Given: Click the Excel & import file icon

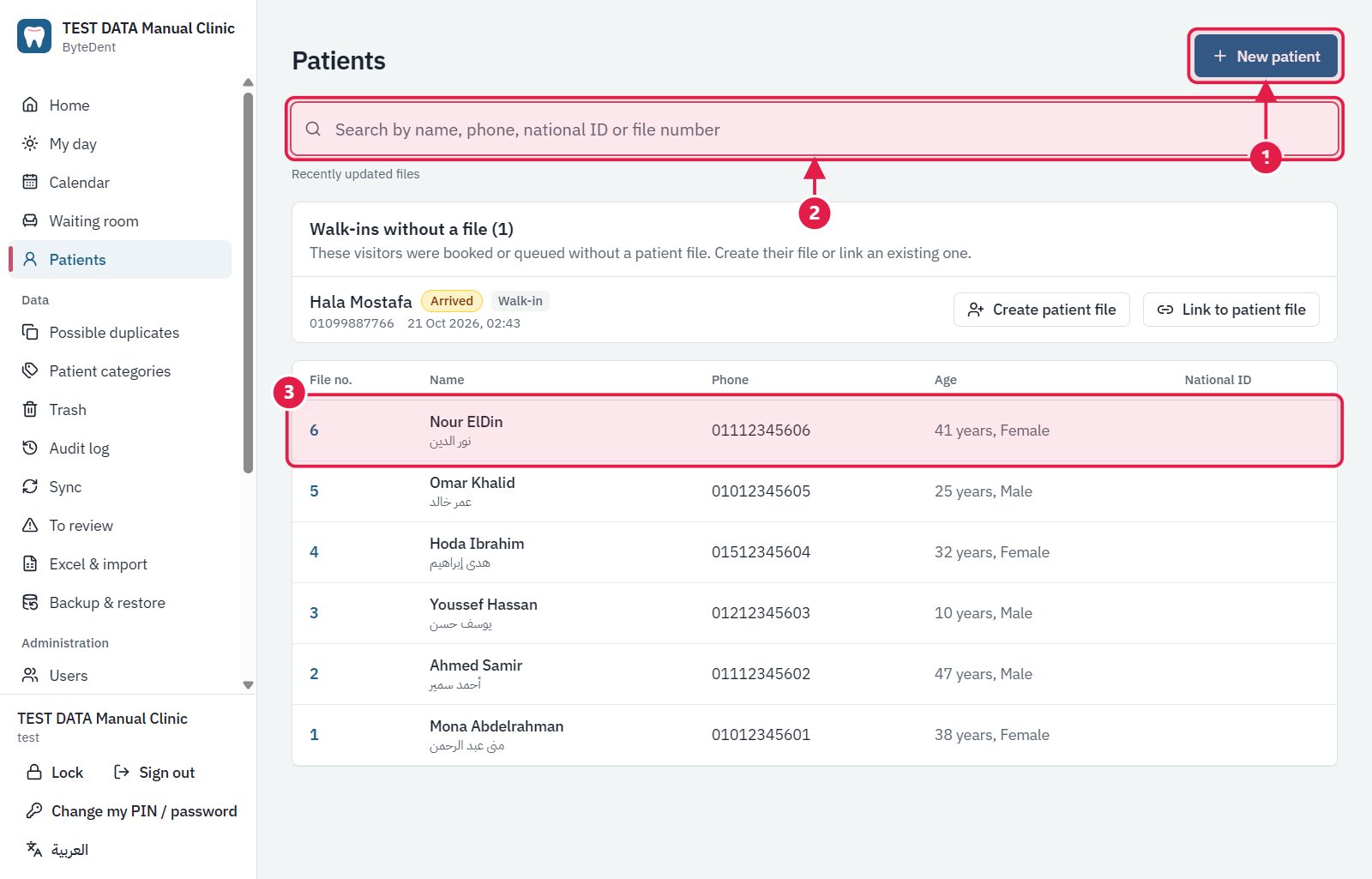Looking at the screenshot, I should point(30,563).
